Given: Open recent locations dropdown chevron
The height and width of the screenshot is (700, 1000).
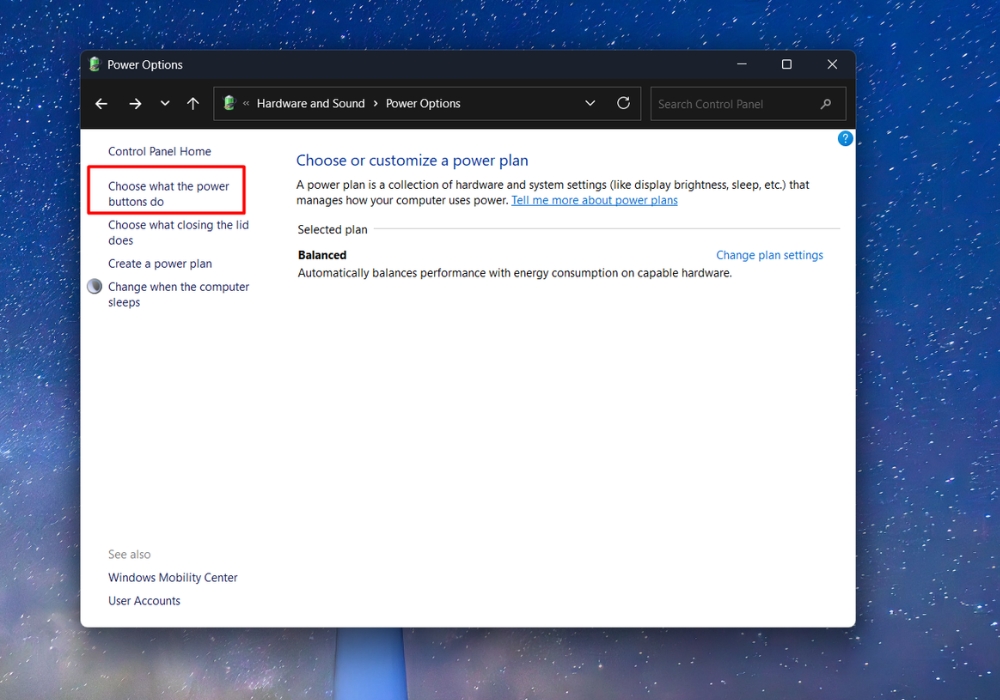Looking at the screenshot, I should click(x=165, y=103).
